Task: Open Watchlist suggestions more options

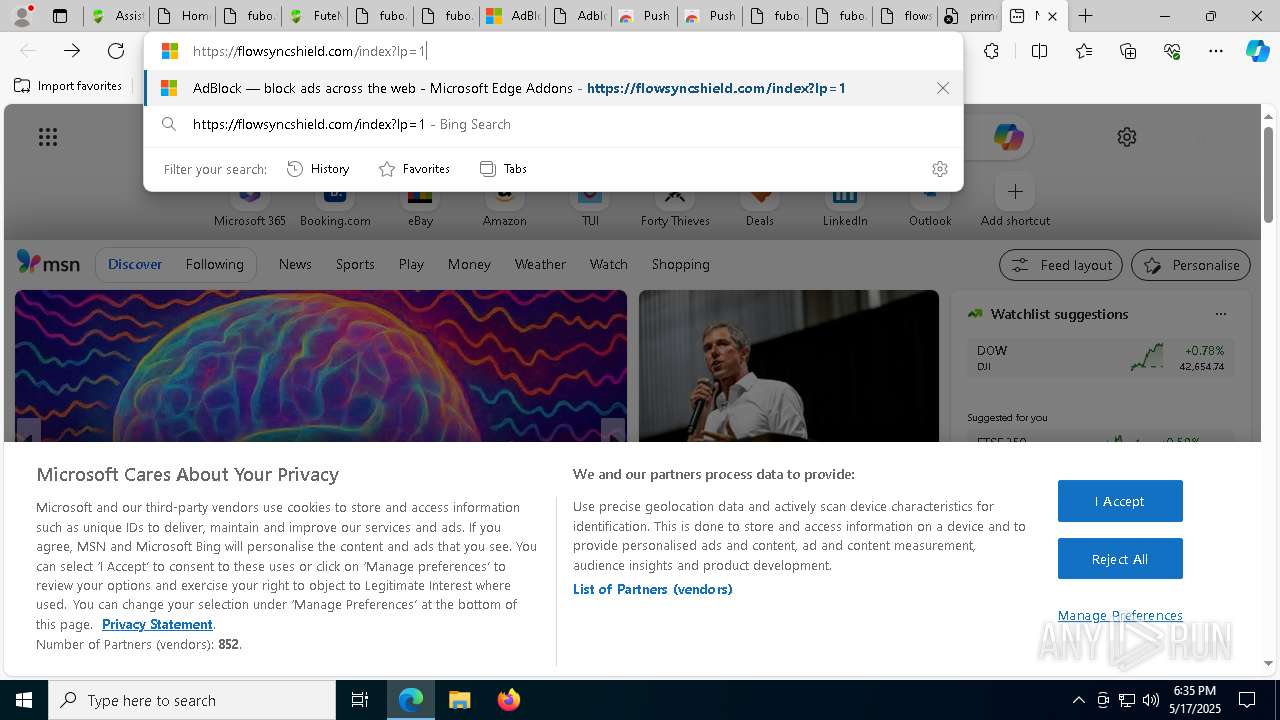Action: (x=1220, y=314)
